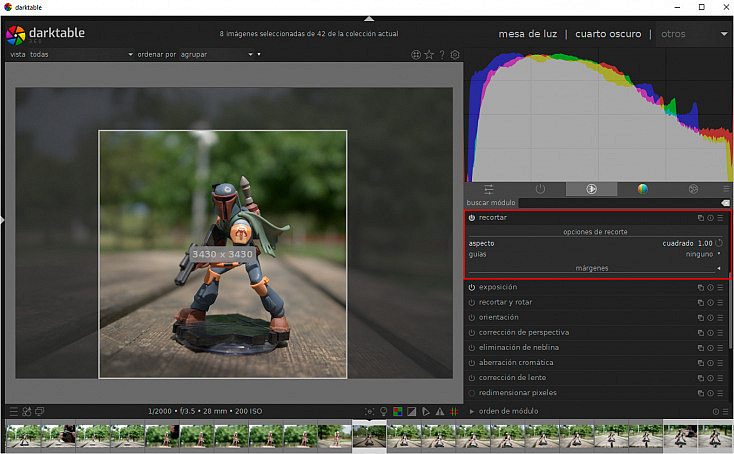Enable corrección de lente module
The image size is (734, 454).
pyautogui.click(x=472, y=378)
